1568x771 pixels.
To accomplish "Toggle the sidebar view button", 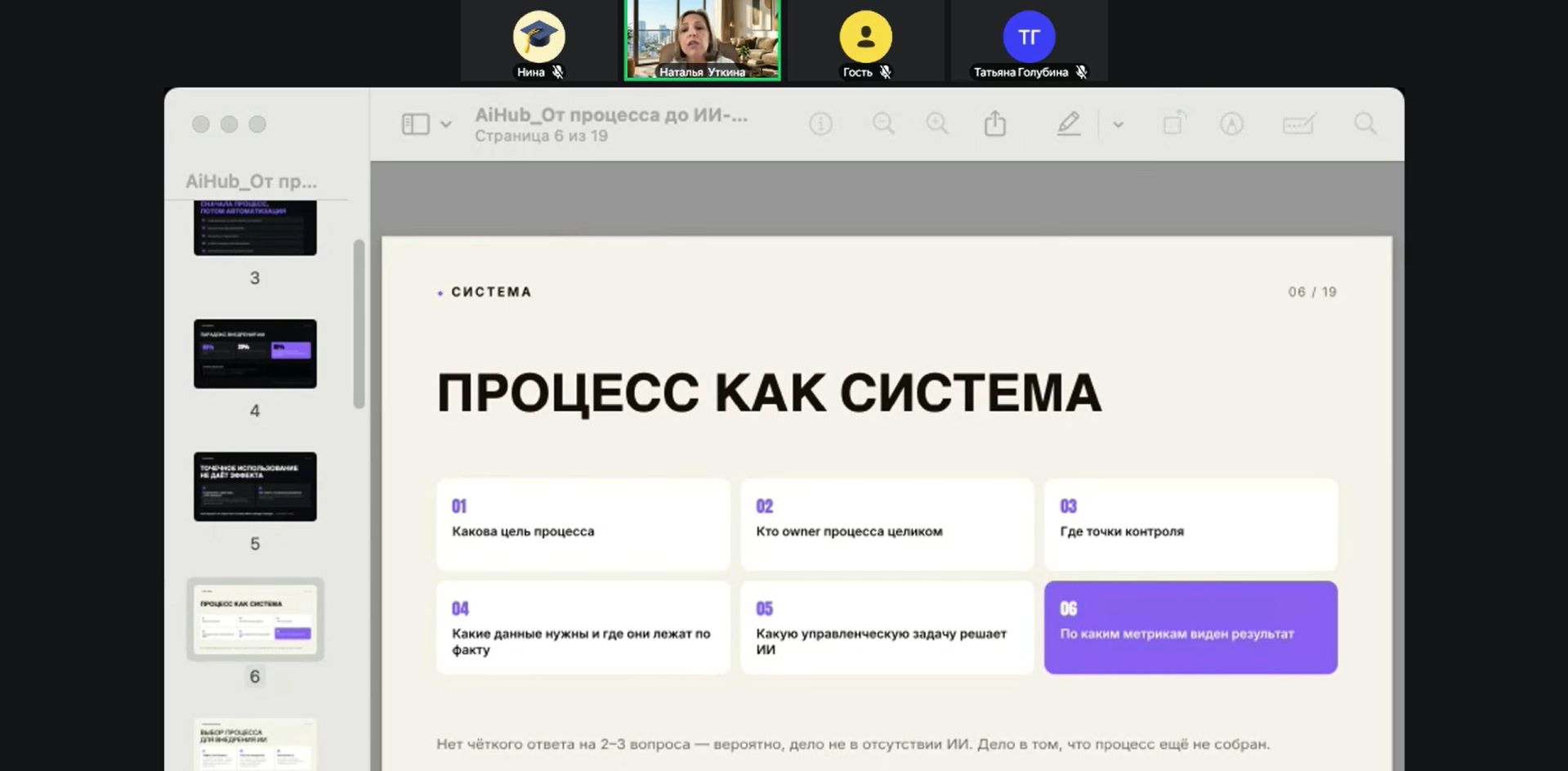I will (x=415, y=124).
